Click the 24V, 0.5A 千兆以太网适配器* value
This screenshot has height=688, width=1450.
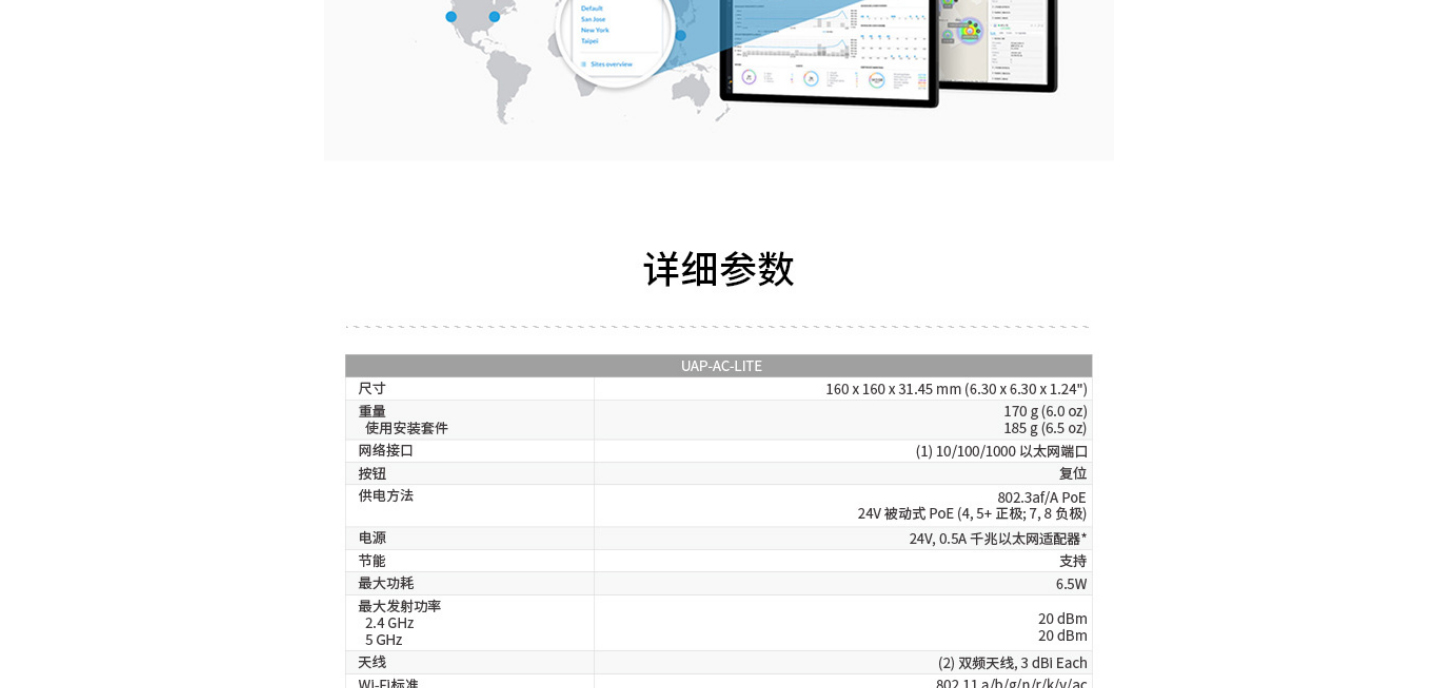tap(998, 539)
